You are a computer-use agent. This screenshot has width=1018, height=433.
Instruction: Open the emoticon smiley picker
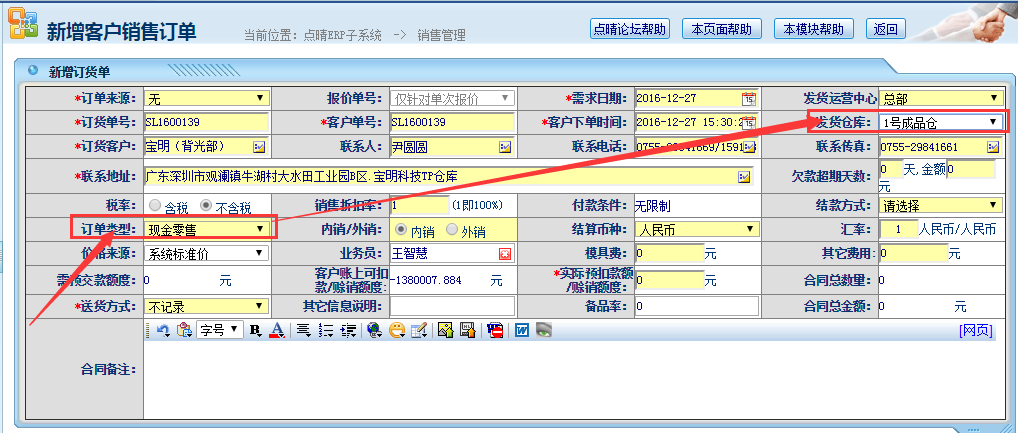(x=397, y=330)
